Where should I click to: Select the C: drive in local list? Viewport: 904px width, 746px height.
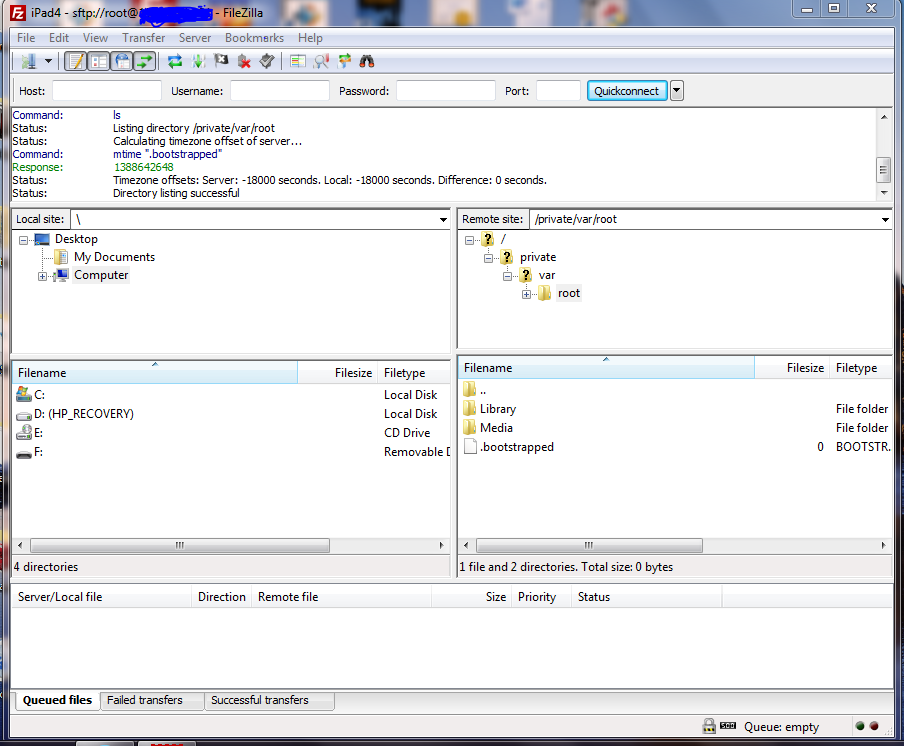coord(39,394)
